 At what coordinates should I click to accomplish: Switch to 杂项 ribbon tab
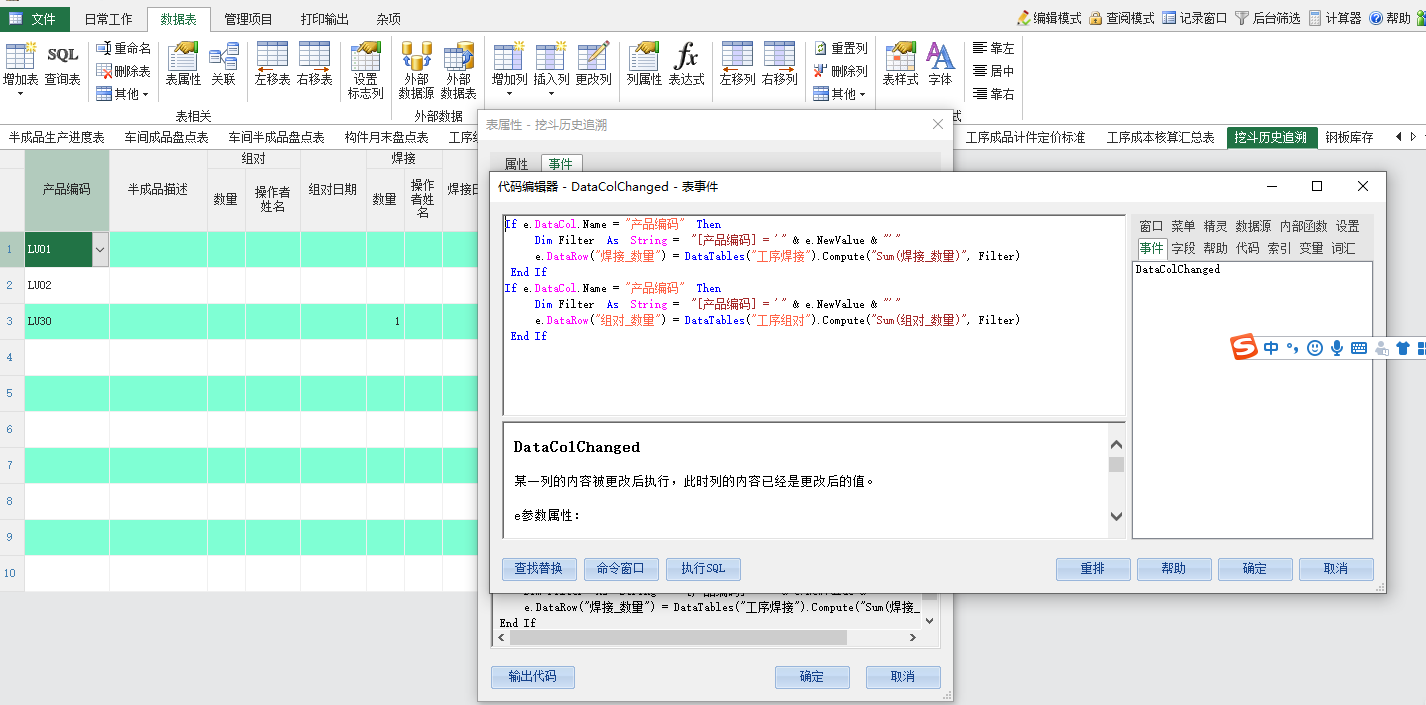pos(389,19)
